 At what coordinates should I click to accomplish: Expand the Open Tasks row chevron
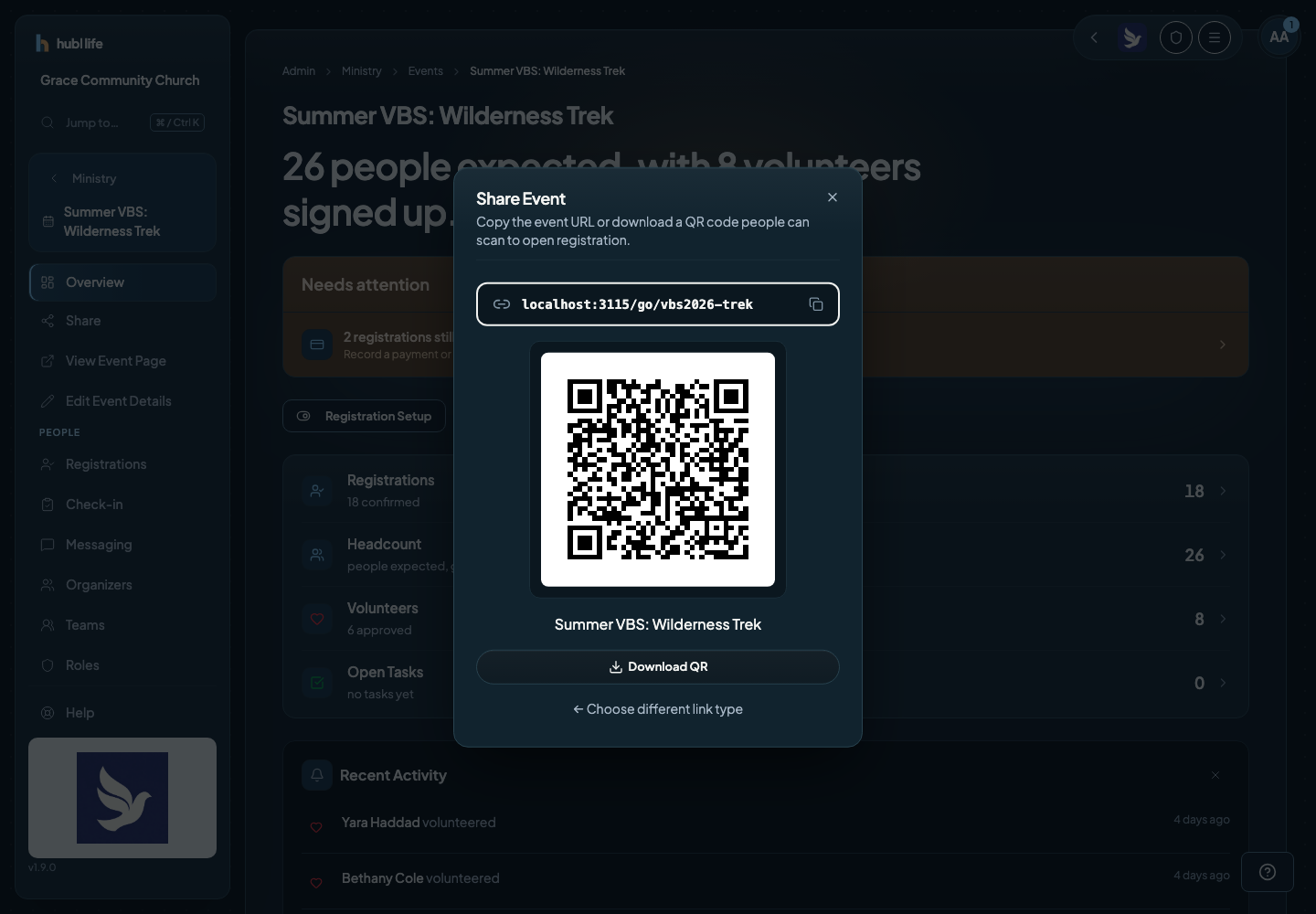click(x=1223, y=683)
